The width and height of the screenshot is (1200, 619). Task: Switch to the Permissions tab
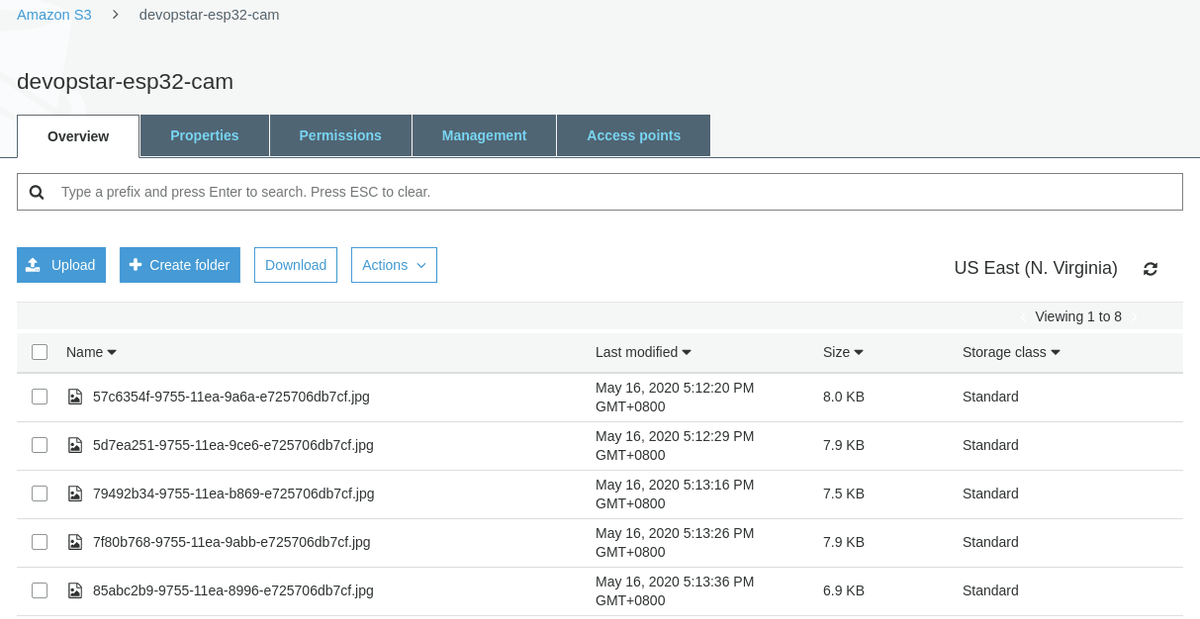tap(340, 136)
